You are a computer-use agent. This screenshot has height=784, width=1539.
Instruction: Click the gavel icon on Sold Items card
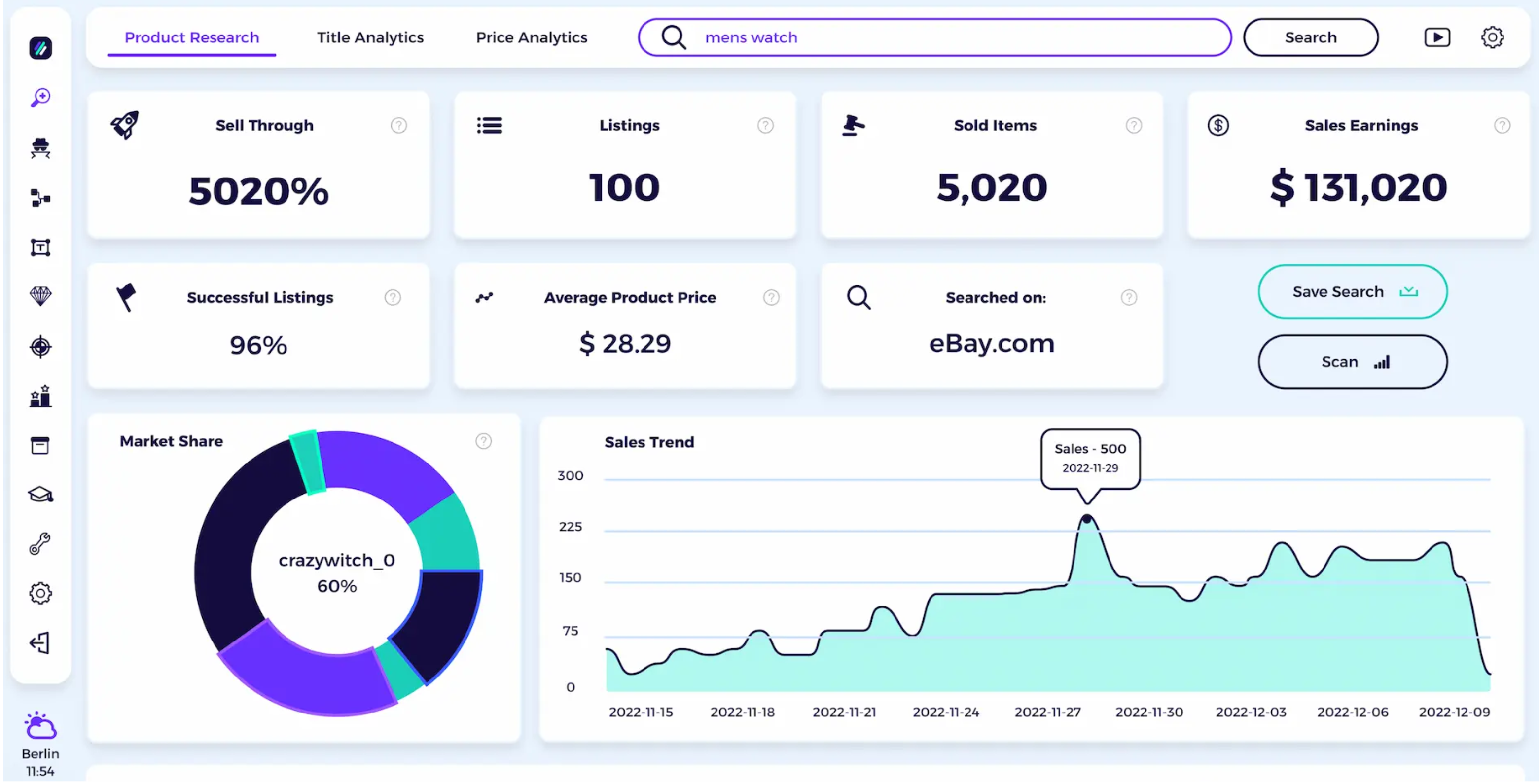pos(853,125)
